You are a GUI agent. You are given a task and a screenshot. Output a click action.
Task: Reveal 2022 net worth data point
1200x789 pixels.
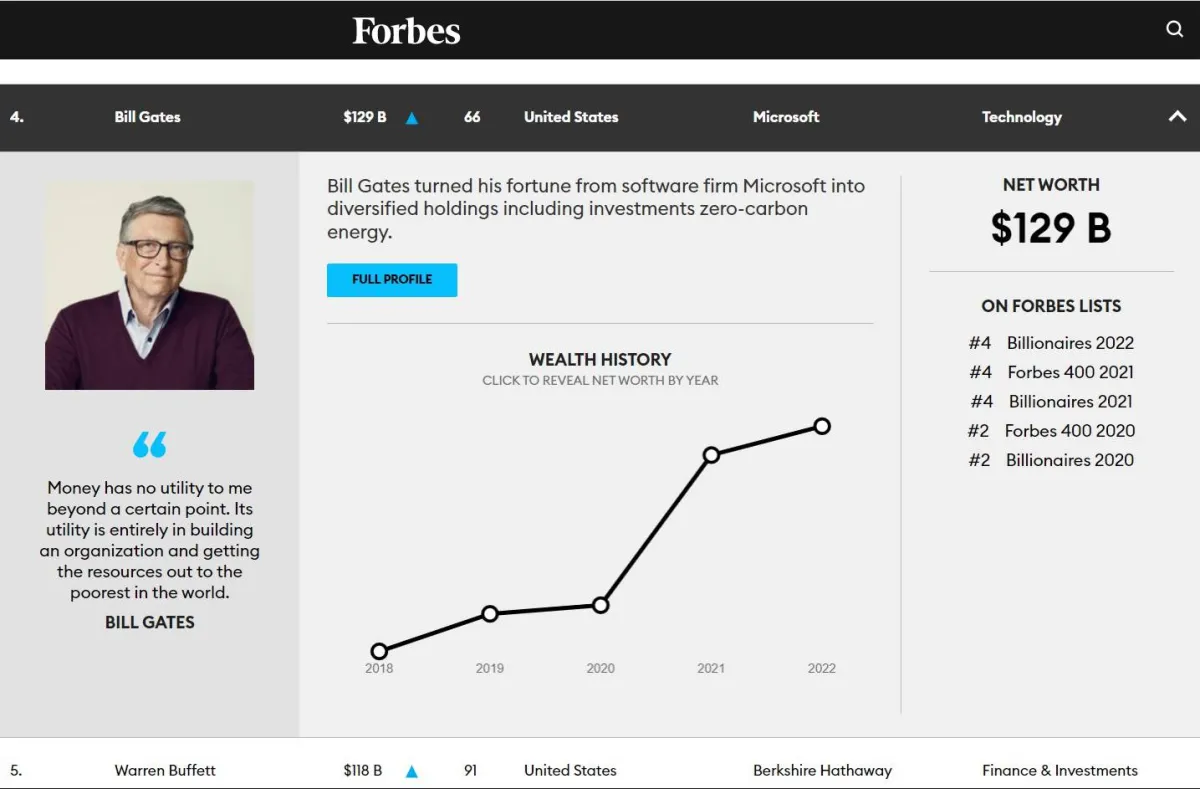point(822,426)
